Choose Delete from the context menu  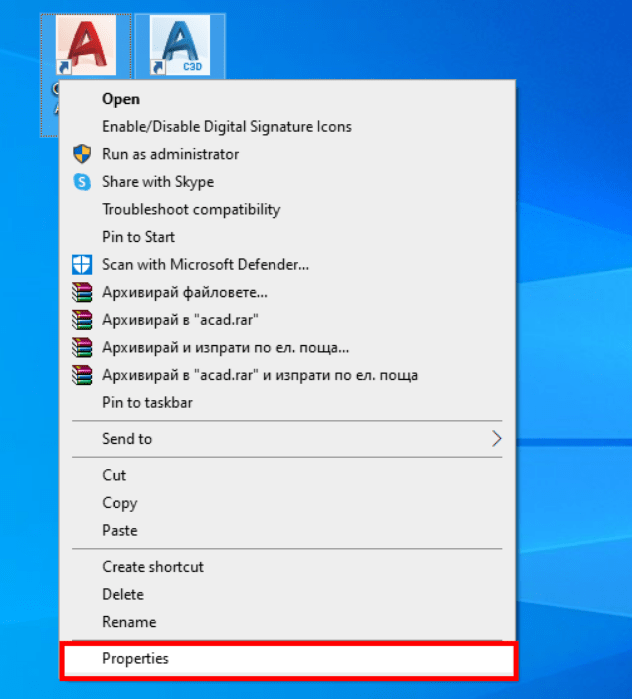coord(287,595)
